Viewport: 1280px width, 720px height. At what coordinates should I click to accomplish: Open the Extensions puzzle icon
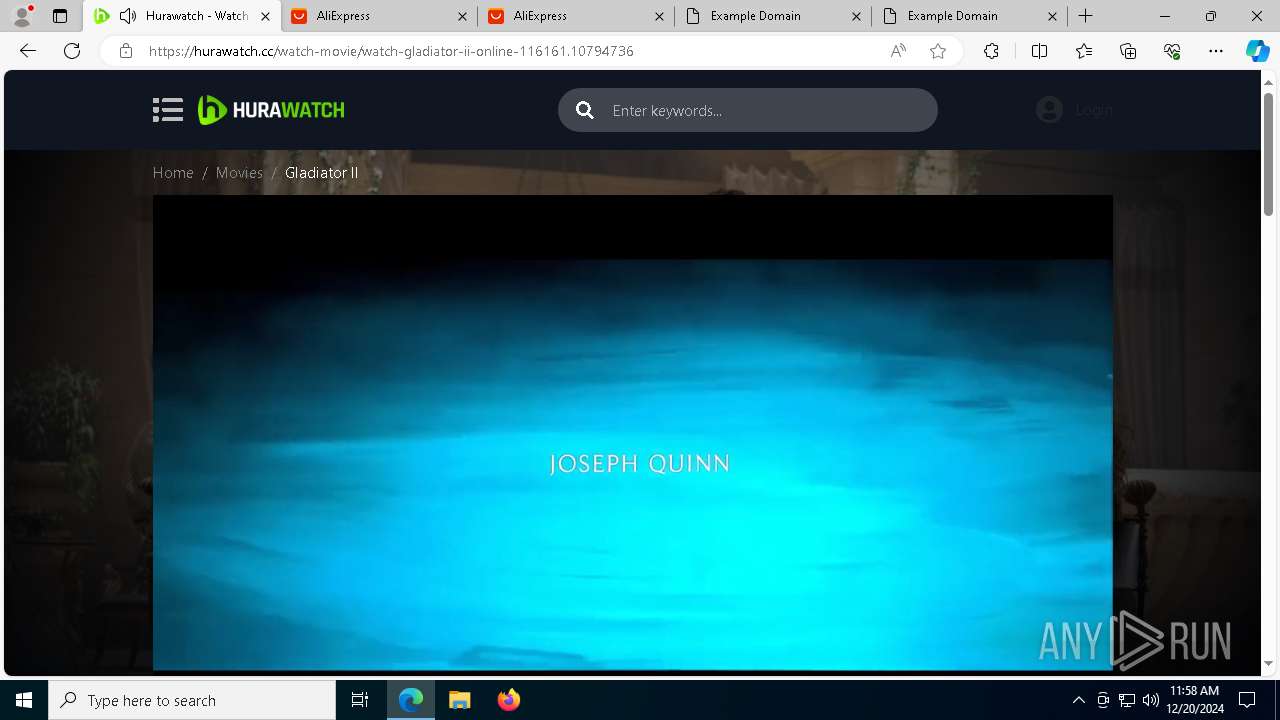pos(991,51)
